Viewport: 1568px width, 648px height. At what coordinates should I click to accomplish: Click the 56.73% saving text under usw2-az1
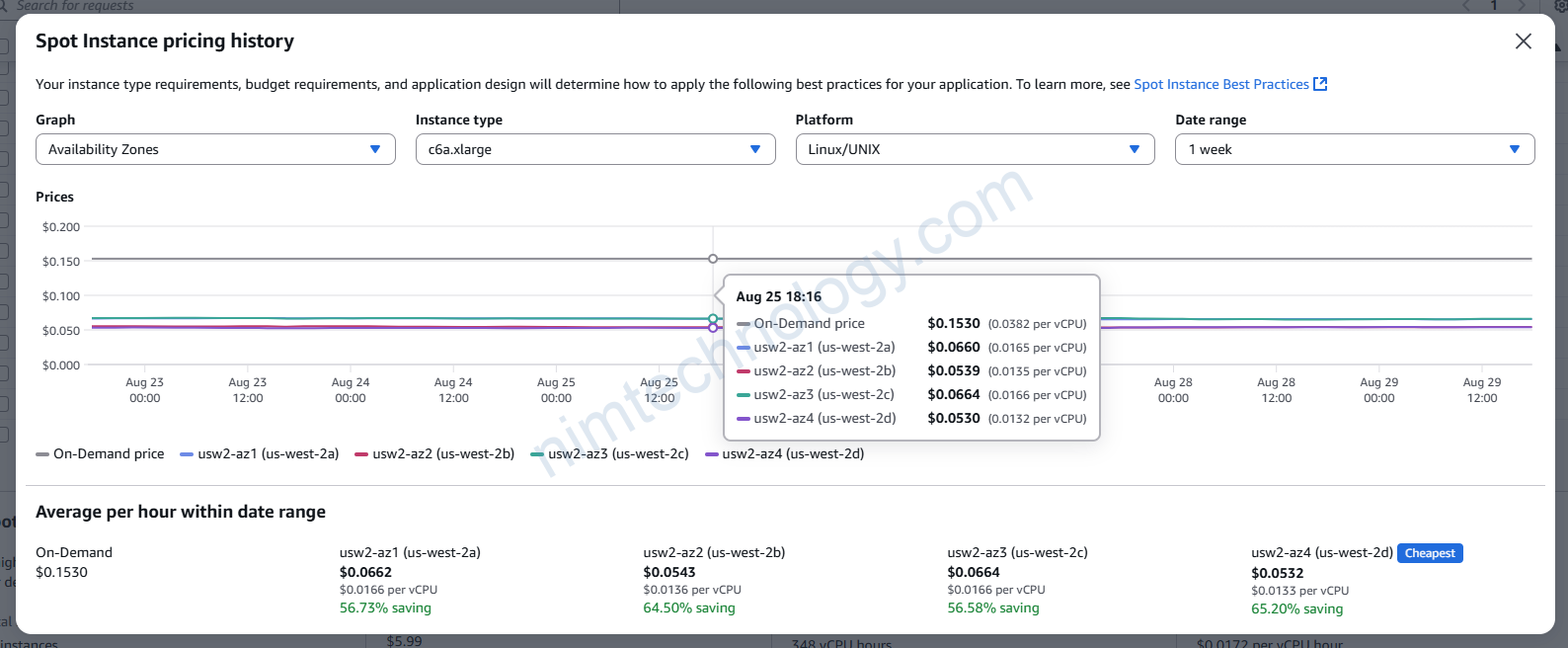(x=385, y=607)
